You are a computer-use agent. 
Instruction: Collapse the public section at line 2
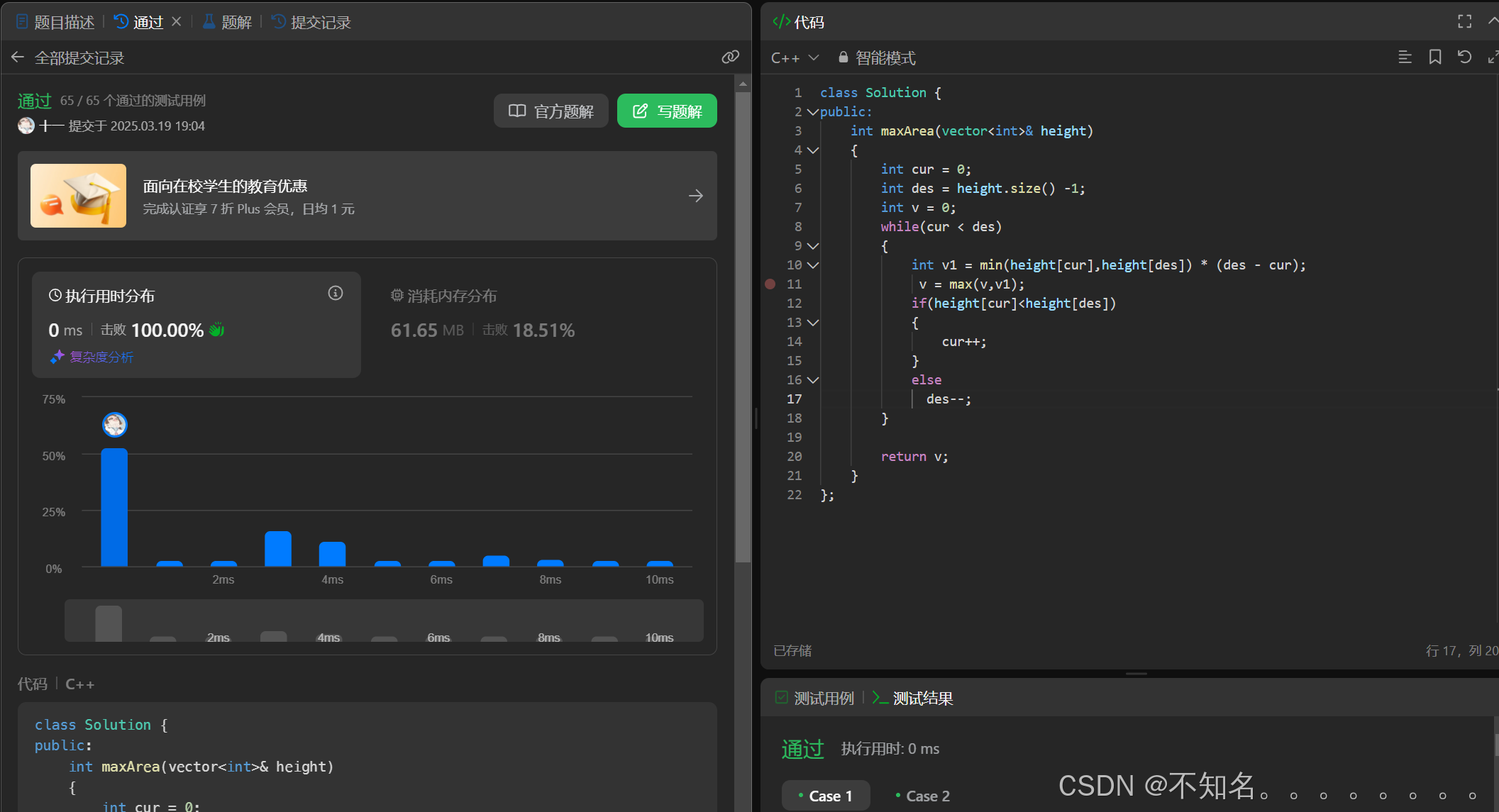(x=813, y=112)
